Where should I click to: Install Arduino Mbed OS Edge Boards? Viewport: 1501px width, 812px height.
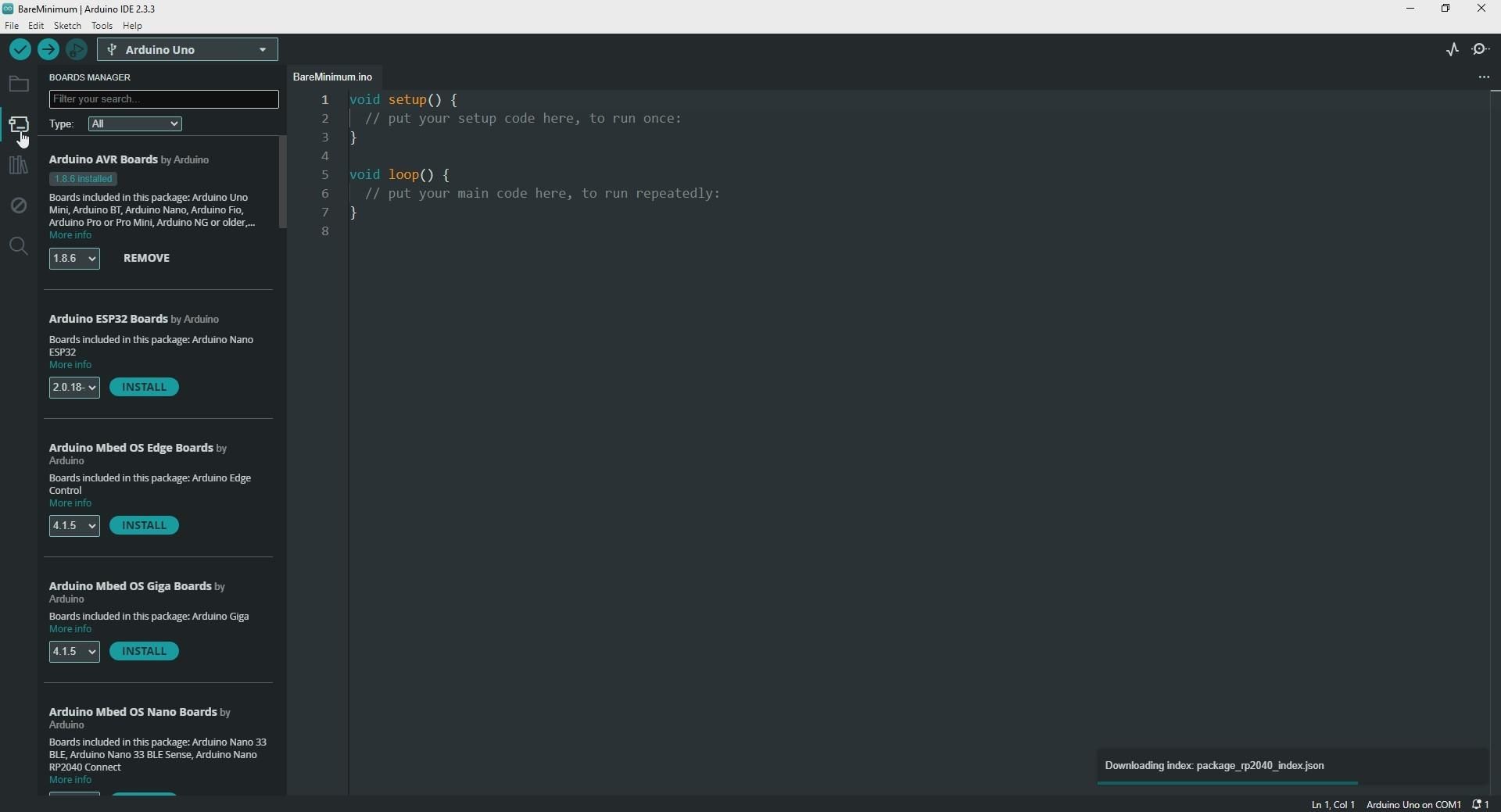(x=145, y=525)
